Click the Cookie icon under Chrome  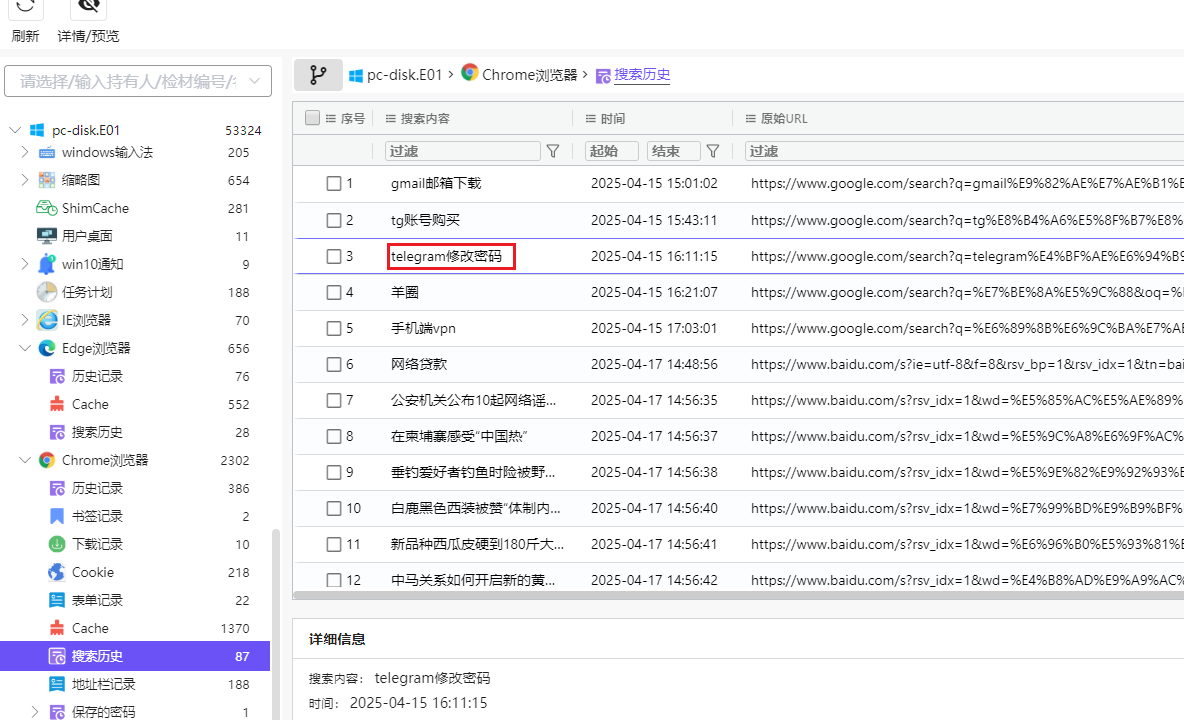[x=57, y=572]
